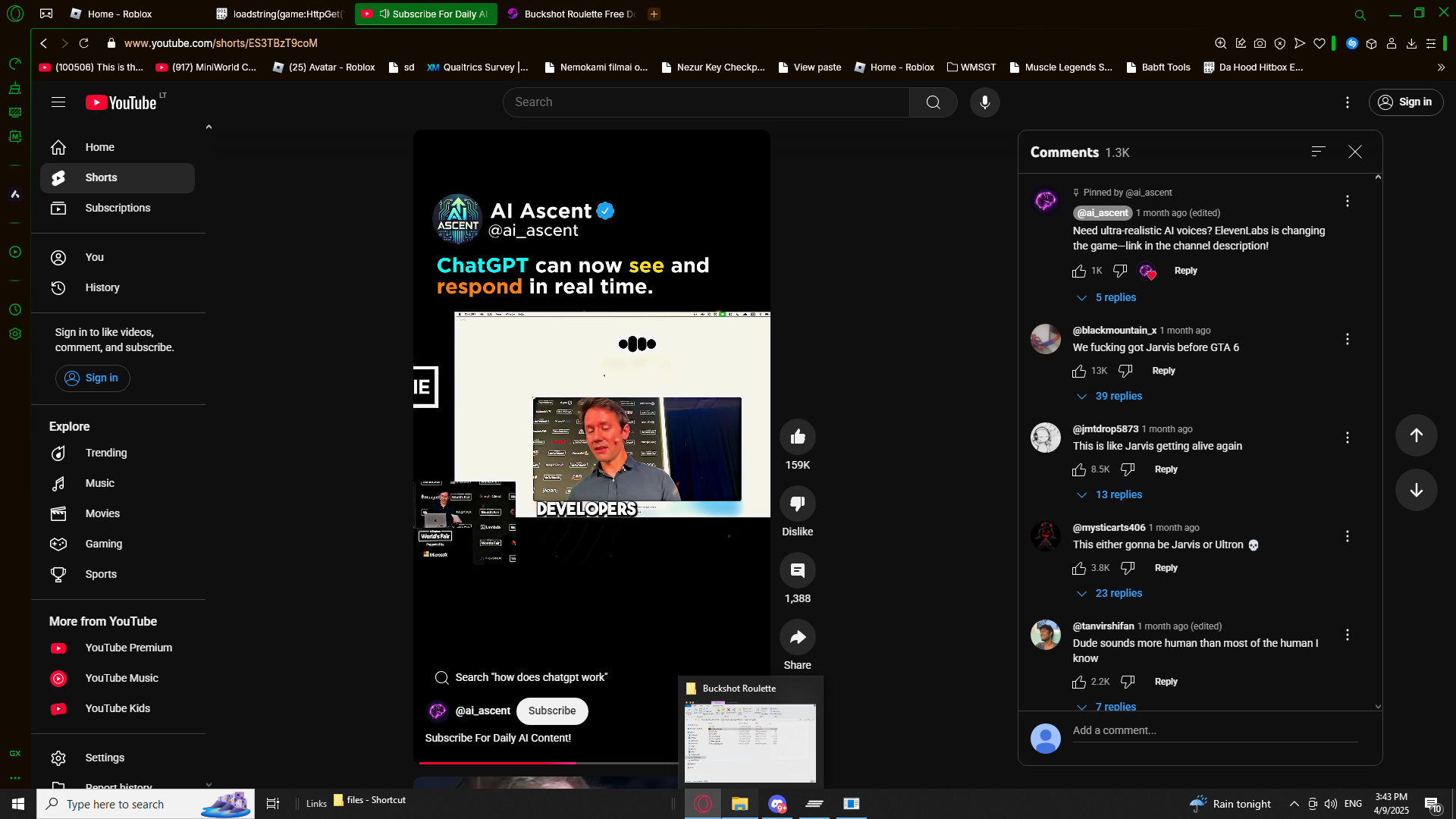The width and height of the screenshot is (1456, 819).
Task: Open File Explorer from taskbar
Action: (739, 804)
